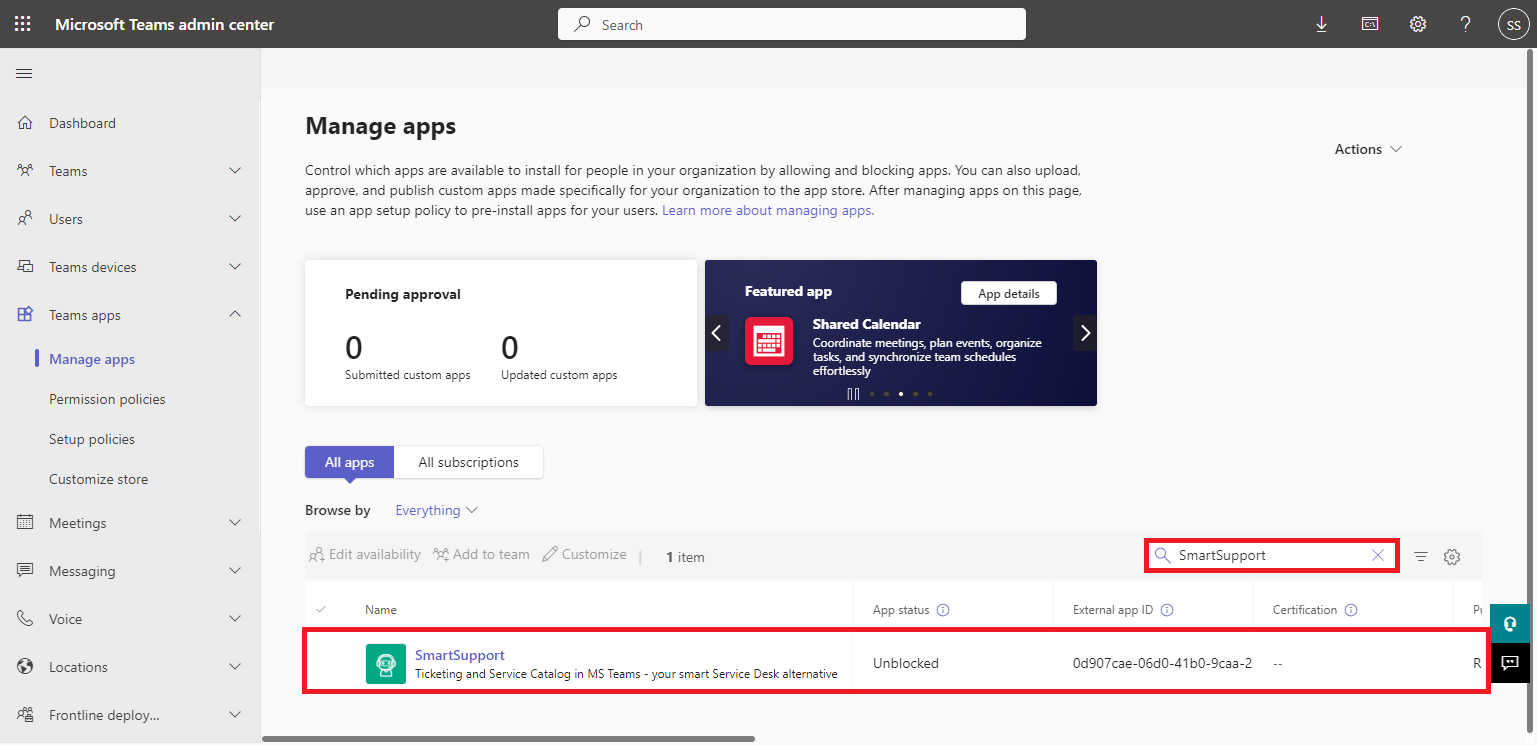Show next featured app

point(1085,333)
